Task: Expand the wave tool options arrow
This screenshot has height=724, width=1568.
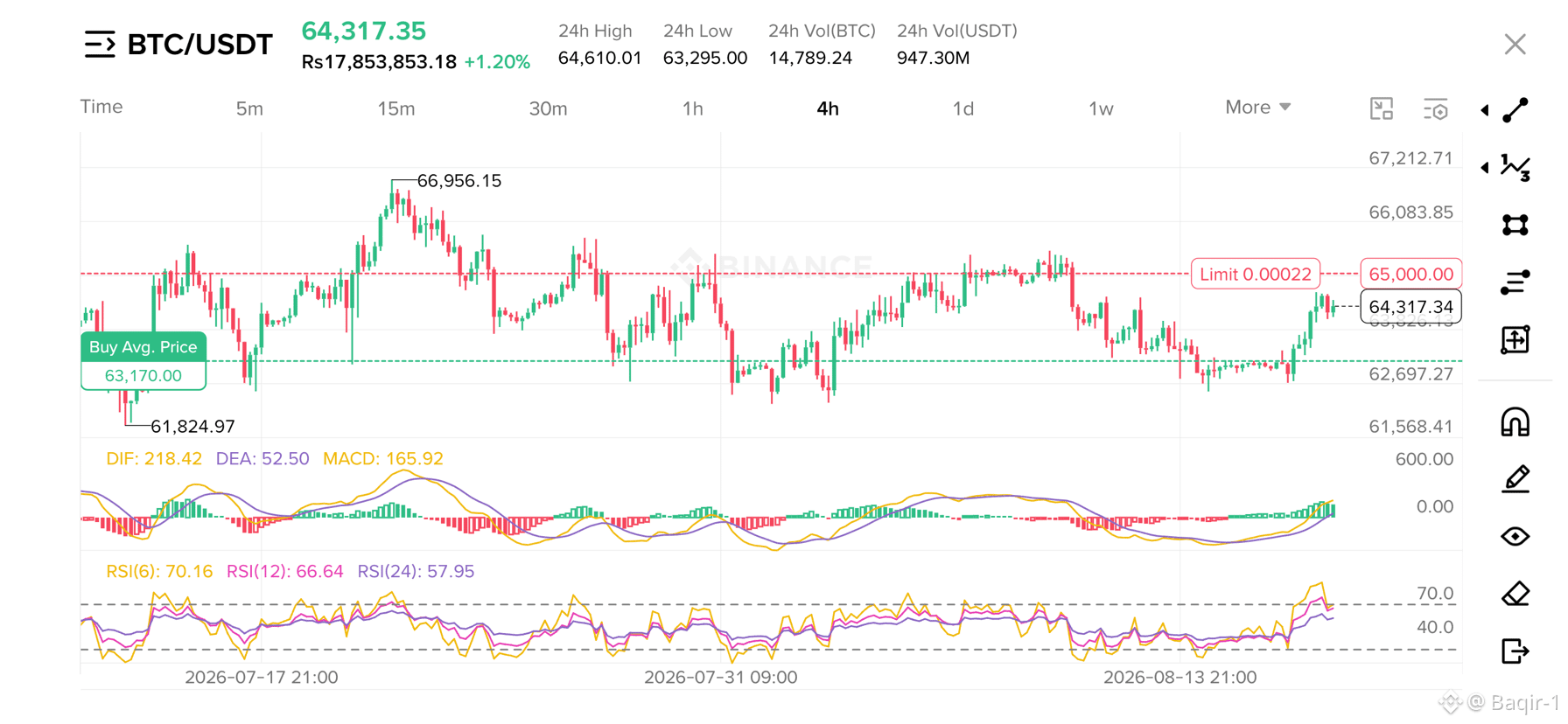Action: pos(1485,167)
